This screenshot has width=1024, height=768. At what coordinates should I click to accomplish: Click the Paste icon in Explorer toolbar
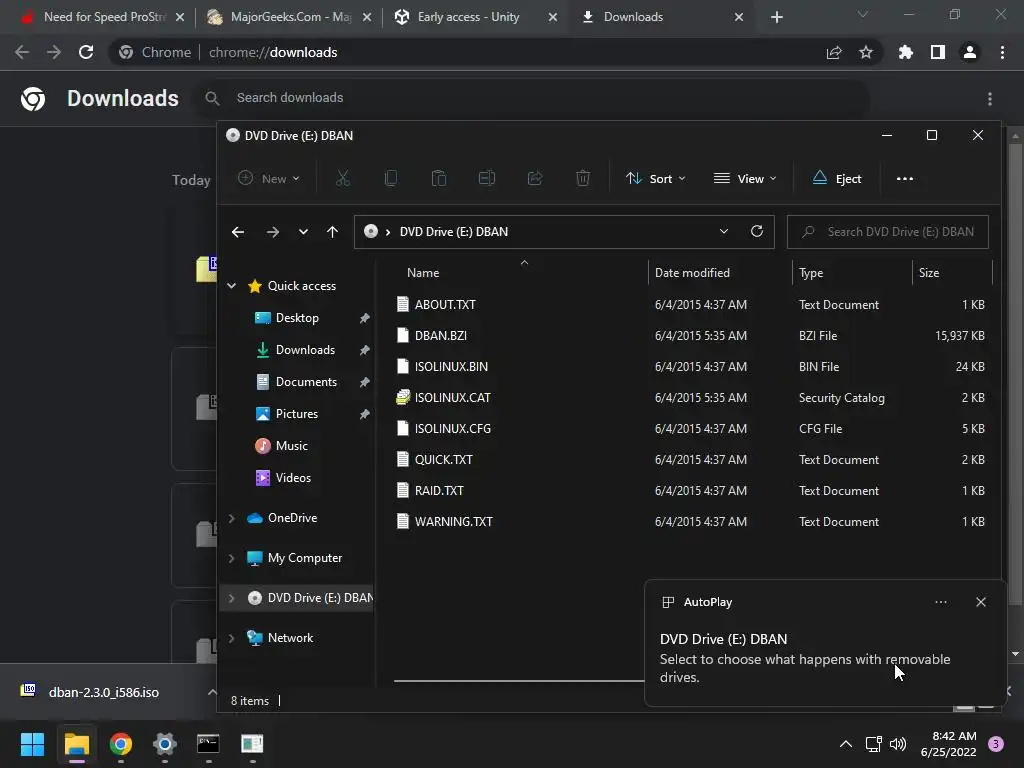(x=439, y=178)
